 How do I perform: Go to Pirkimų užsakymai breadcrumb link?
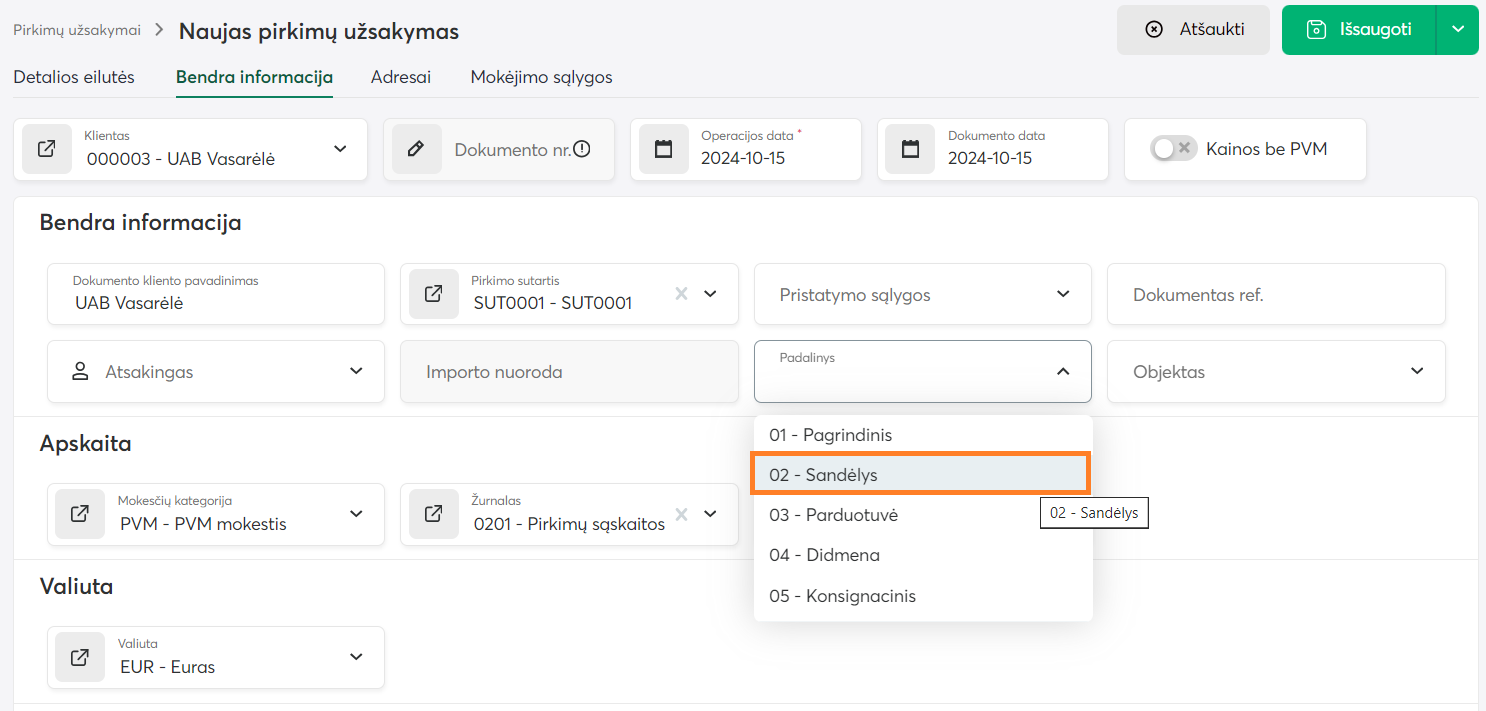click(x=77, y=30)
